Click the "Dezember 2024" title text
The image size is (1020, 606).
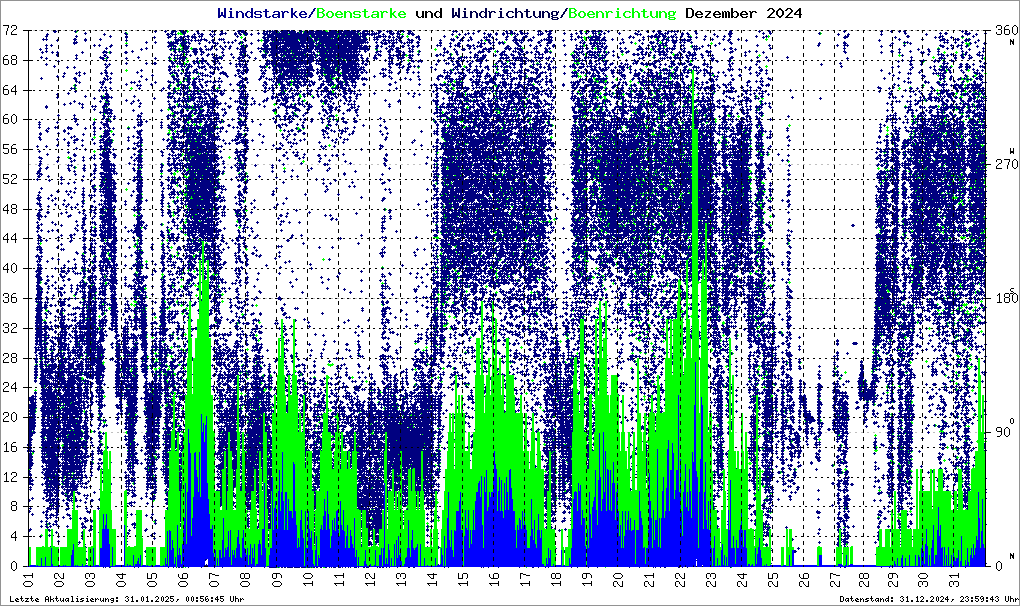tap(743, 13)
